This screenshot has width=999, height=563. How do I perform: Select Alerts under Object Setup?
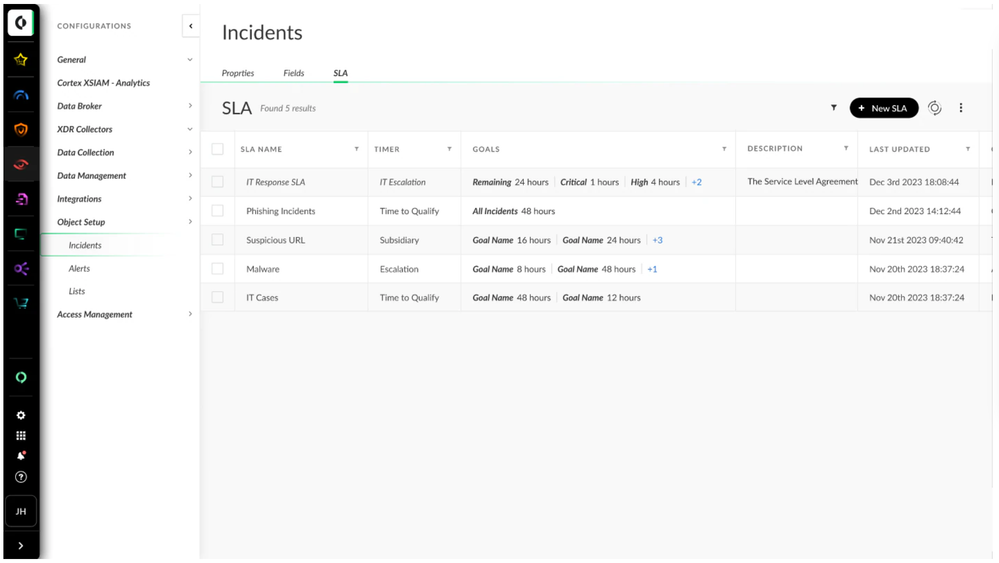[x=79, y=268]
